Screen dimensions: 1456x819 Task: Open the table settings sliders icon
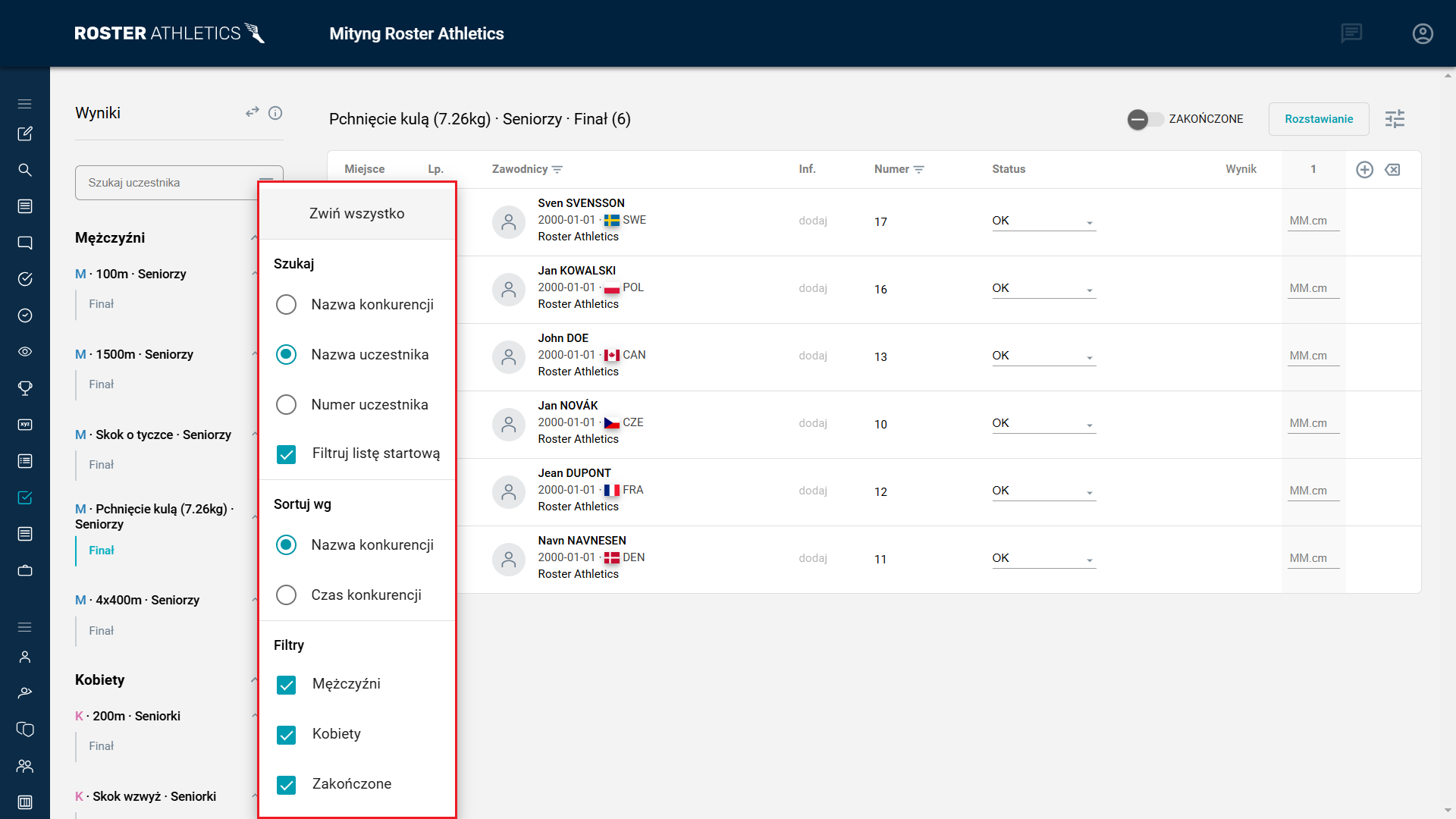1395,119
